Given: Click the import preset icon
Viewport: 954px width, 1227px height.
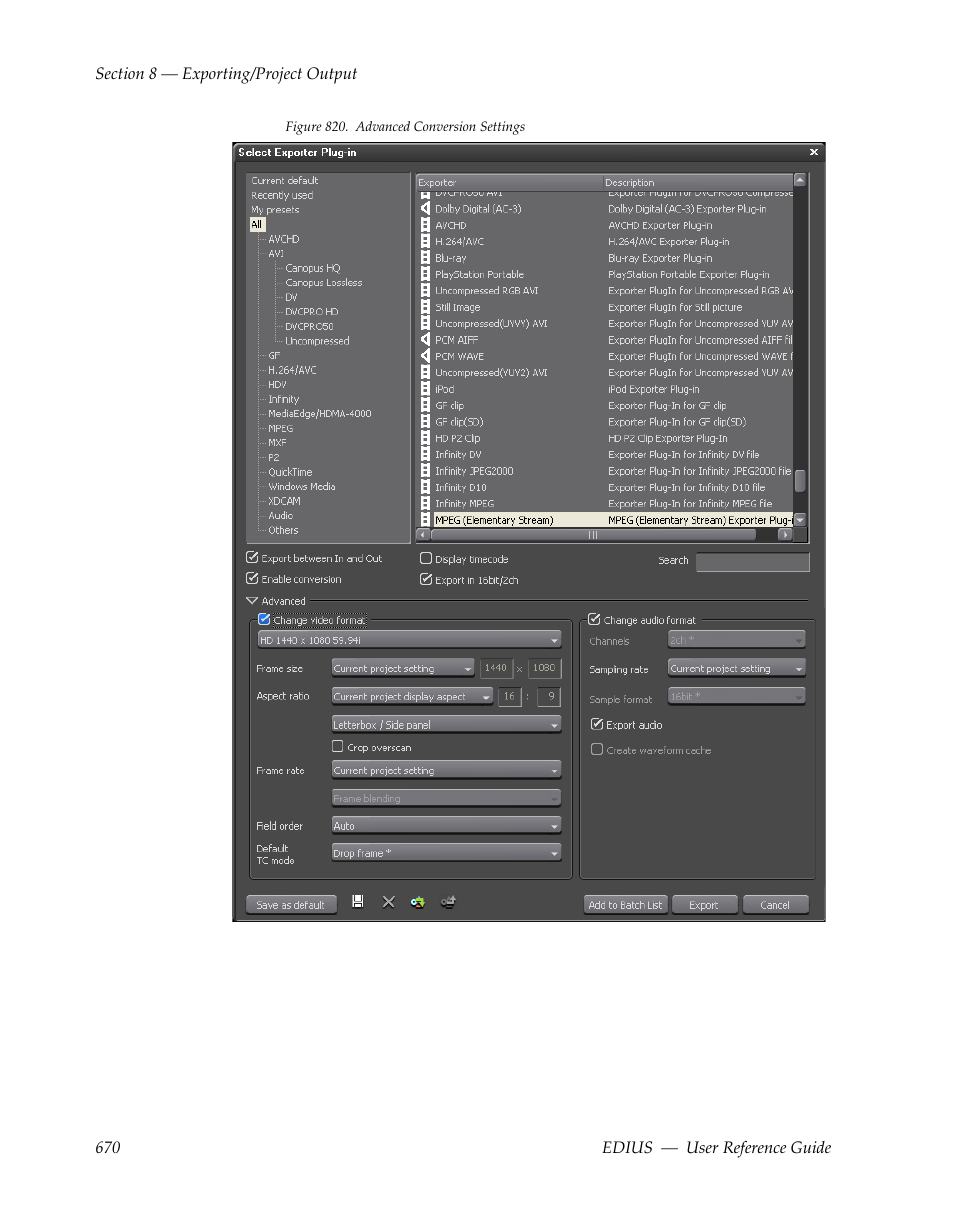Looking at the screenshot, I should point(418,902).
